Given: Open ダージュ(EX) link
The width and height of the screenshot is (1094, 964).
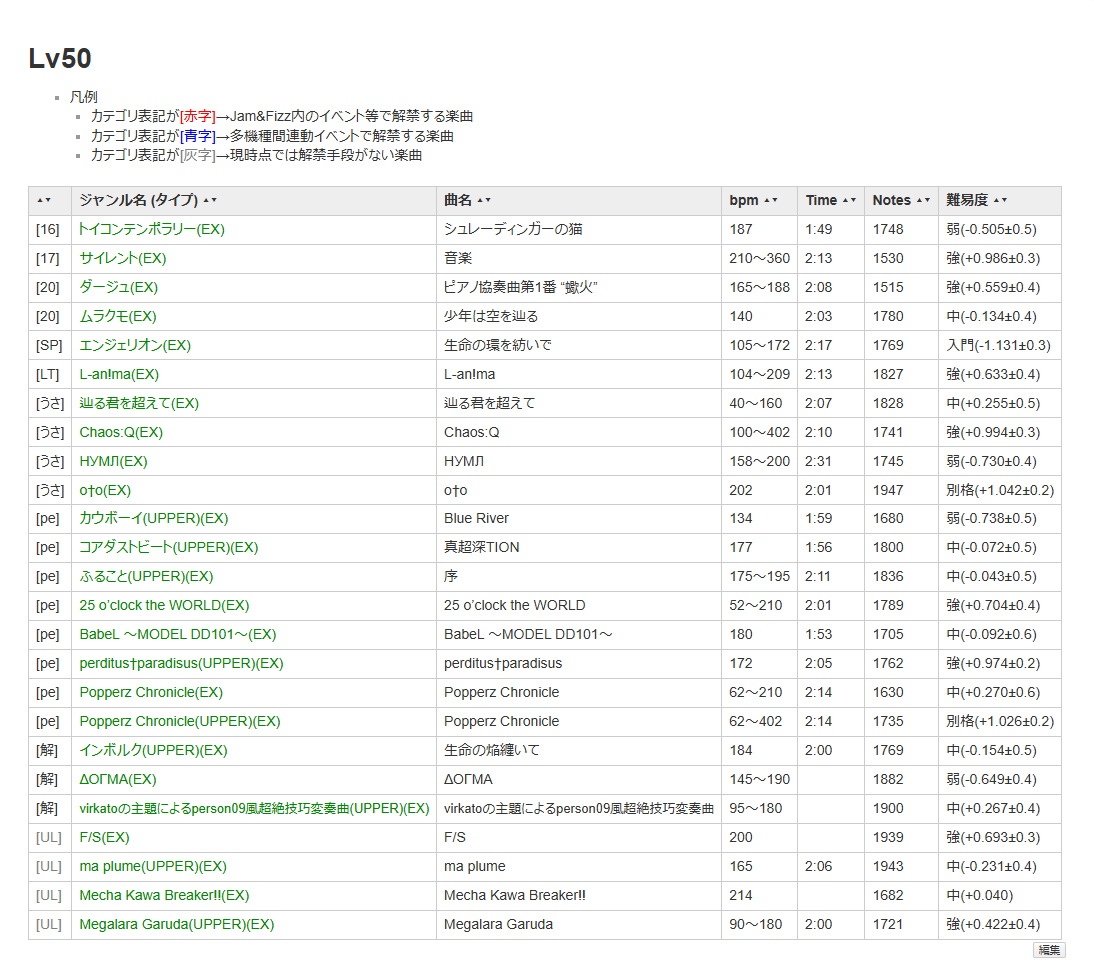Looking at the screenshot, I should tap(119, 287).
